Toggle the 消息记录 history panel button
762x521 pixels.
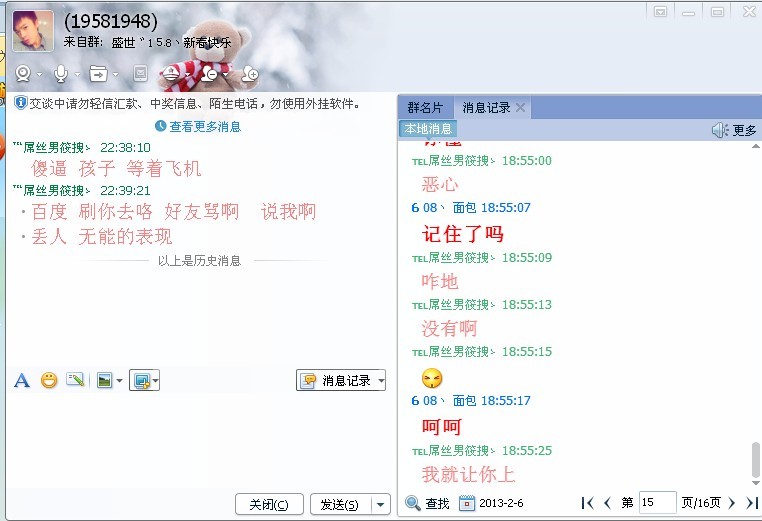point(341,380)
